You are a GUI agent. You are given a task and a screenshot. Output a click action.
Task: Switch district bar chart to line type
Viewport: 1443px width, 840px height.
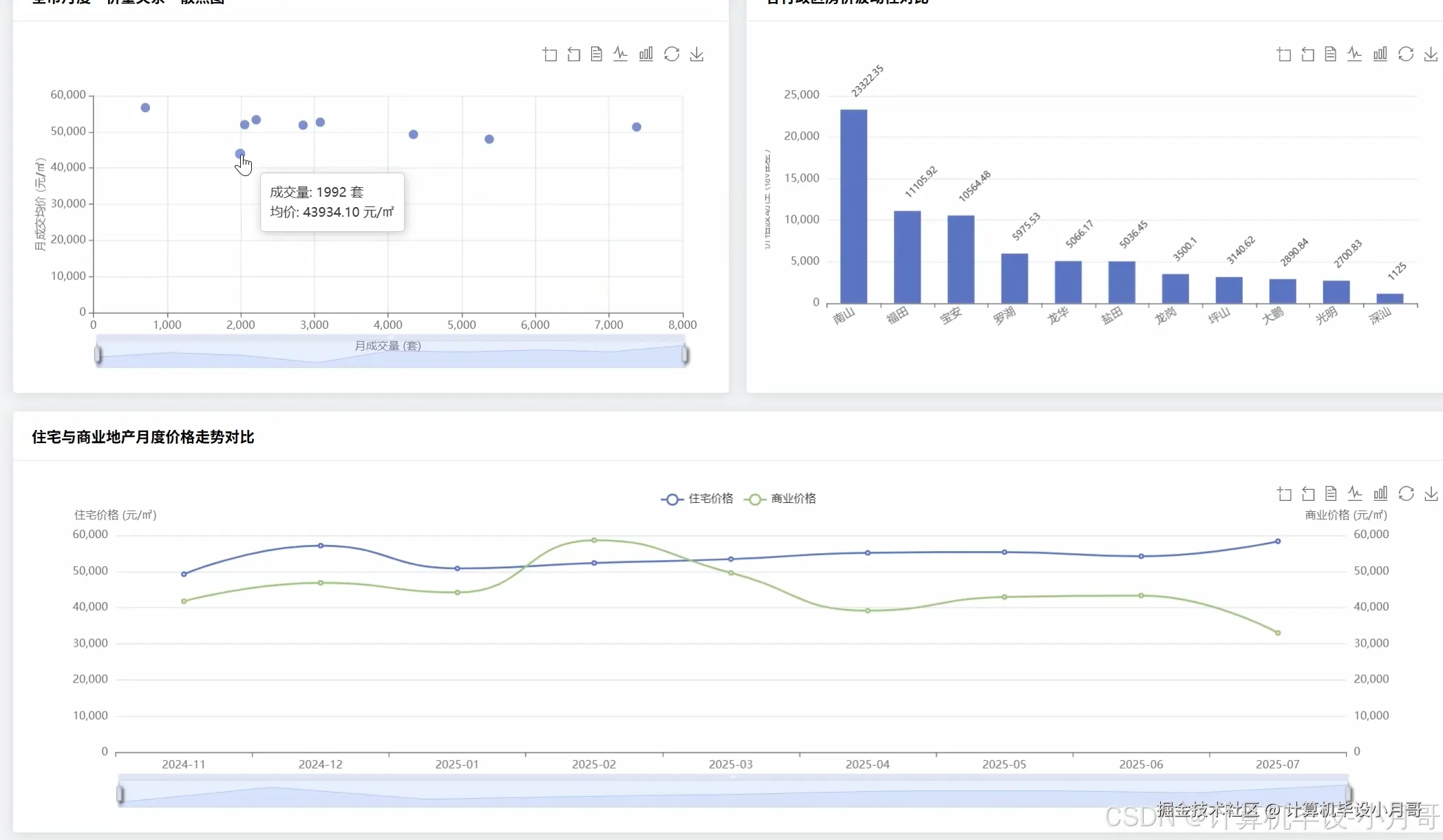(x=1355, y=54)
